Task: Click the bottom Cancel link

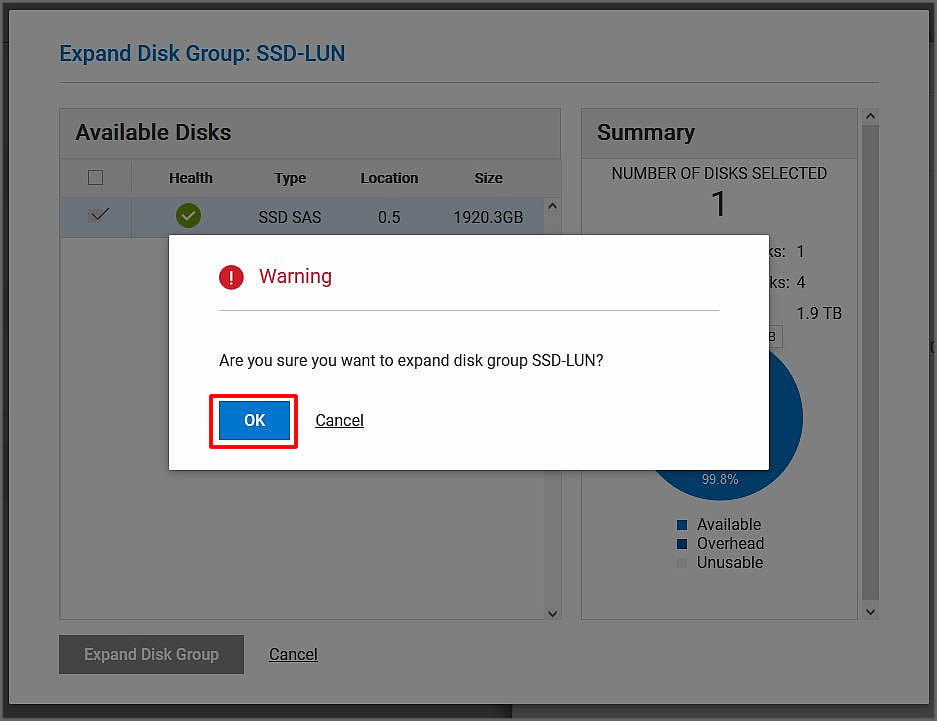Action: coord(293,655)
